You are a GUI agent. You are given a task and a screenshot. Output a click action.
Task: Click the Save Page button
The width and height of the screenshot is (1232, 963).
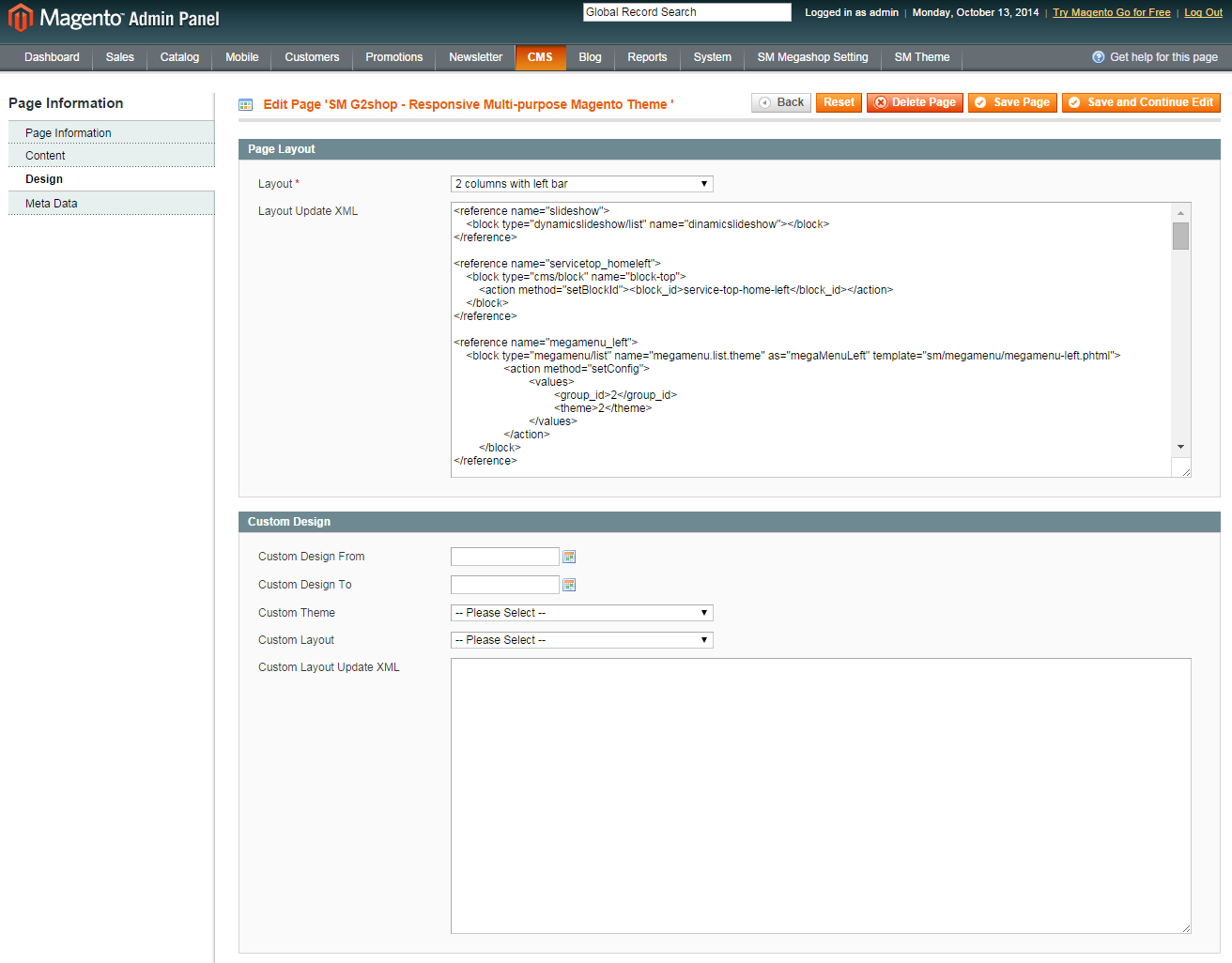(x=1012, y=102)
